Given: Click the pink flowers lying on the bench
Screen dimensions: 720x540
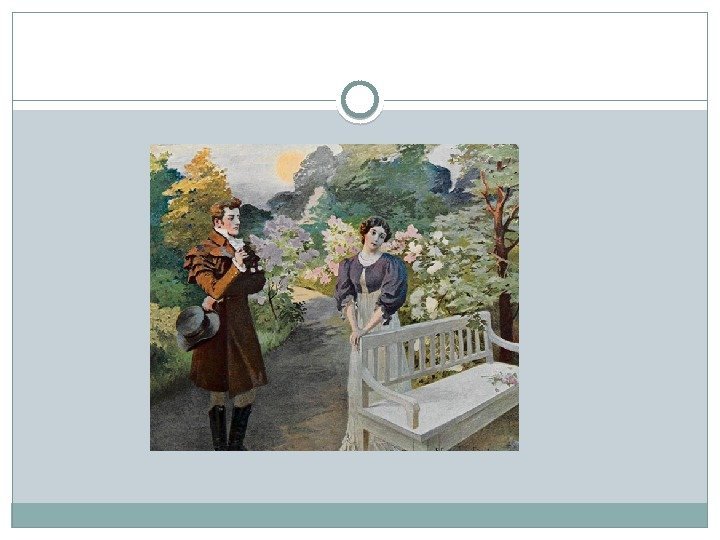Looking at the screenshot, I should click(x=503, y=379).
